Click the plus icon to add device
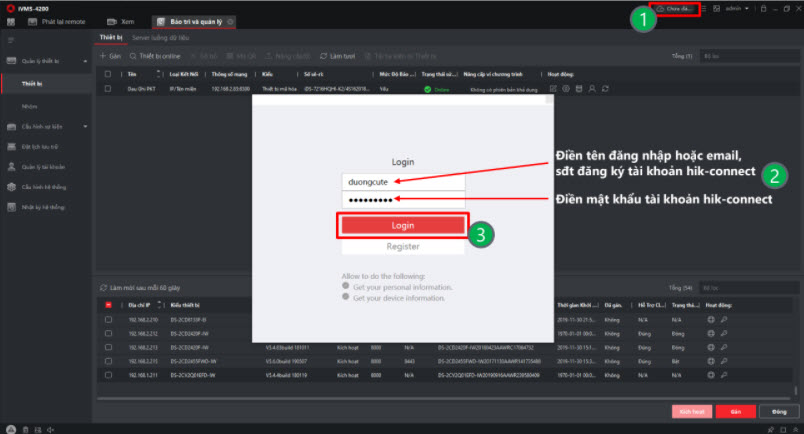804x434 pixels. pos(104,56)
